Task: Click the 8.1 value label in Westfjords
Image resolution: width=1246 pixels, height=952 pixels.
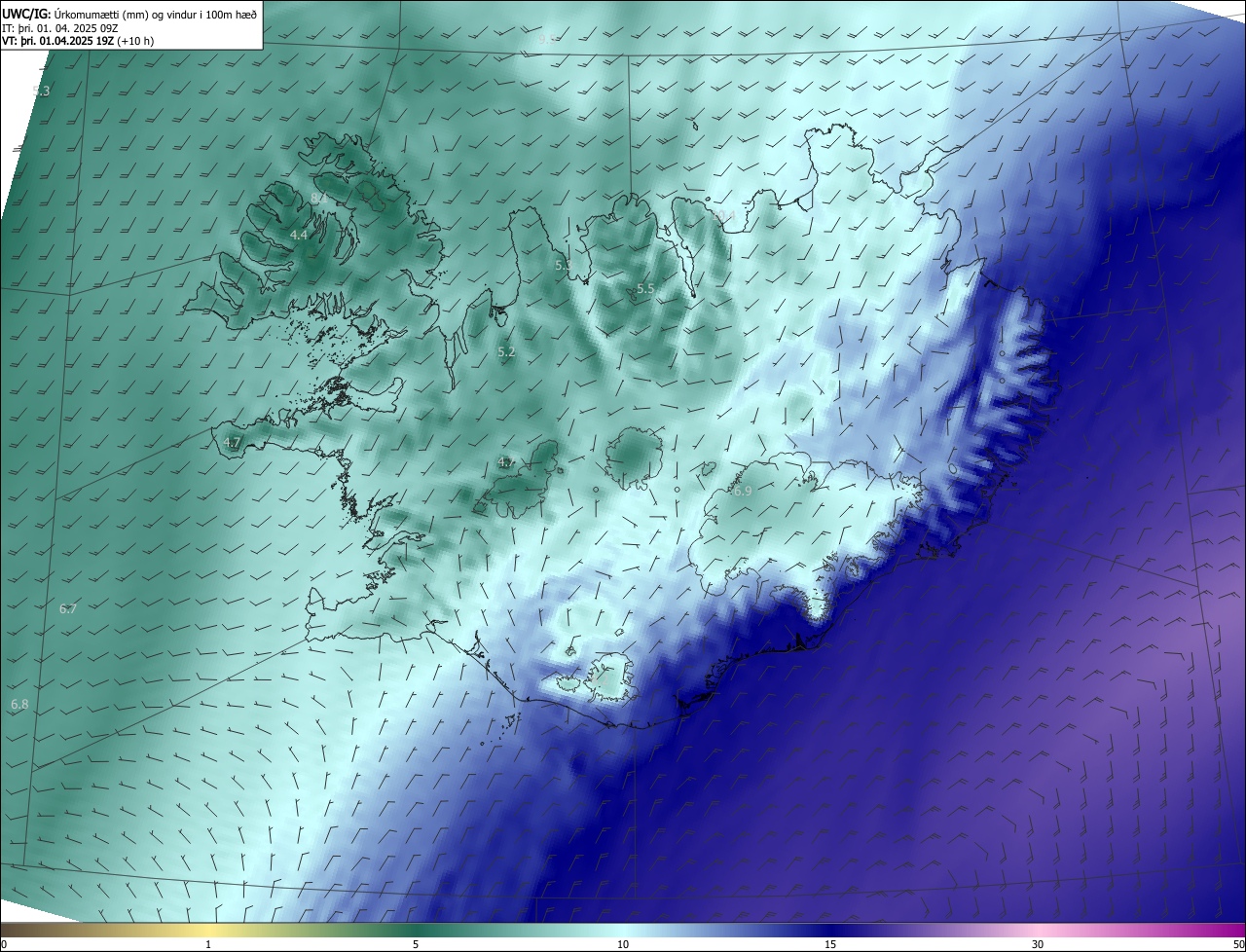Action: click(x=319, y=199)
